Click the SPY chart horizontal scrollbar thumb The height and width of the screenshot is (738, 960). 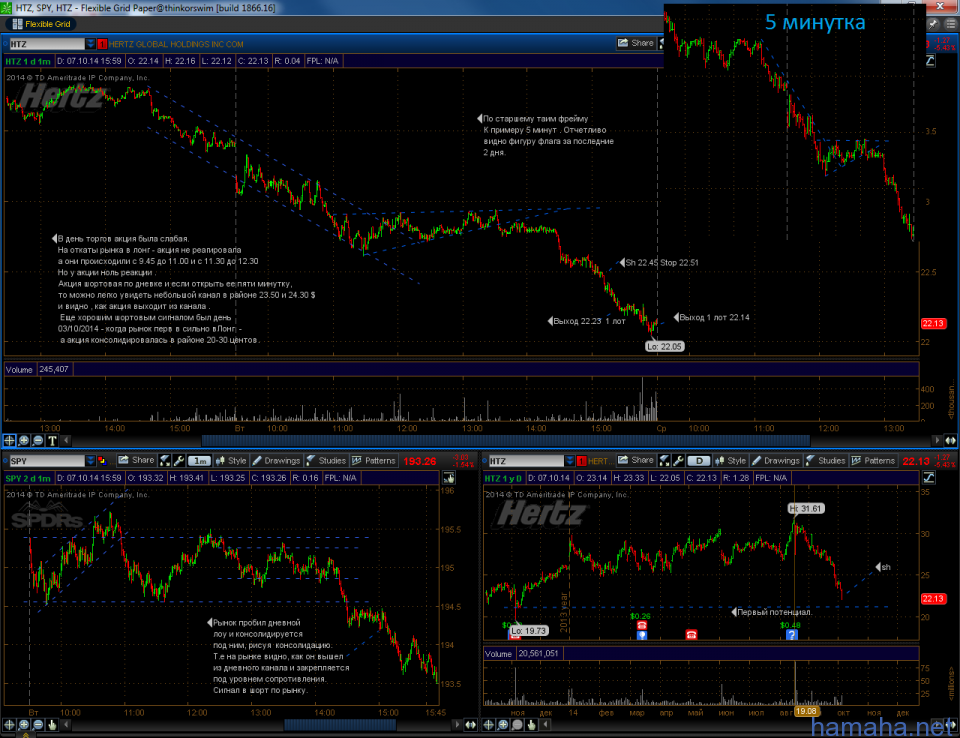coord(340,725)
